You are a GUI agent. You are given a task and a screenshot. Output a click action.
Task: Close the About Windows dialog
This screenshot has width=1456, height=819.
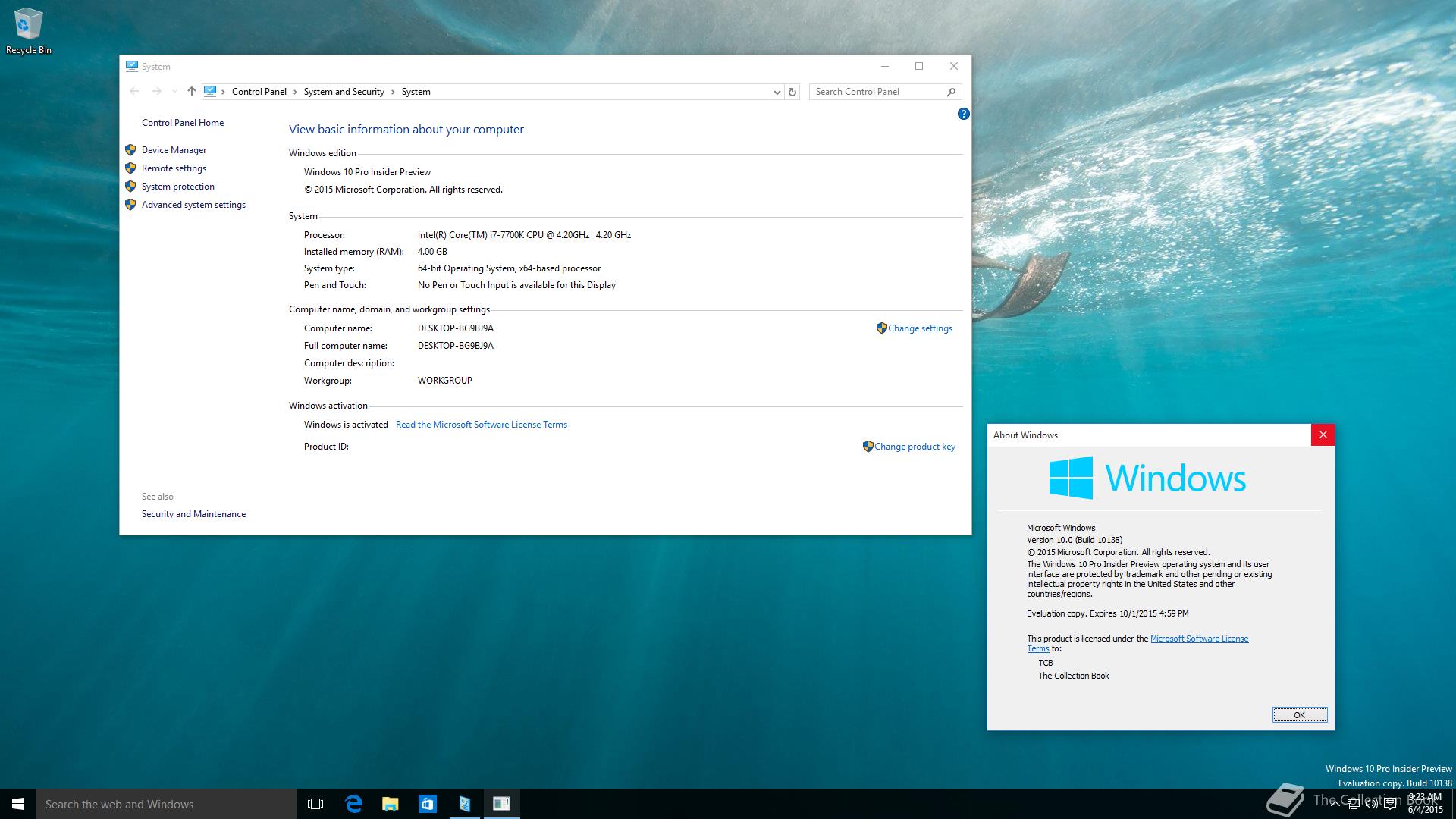1323,435
